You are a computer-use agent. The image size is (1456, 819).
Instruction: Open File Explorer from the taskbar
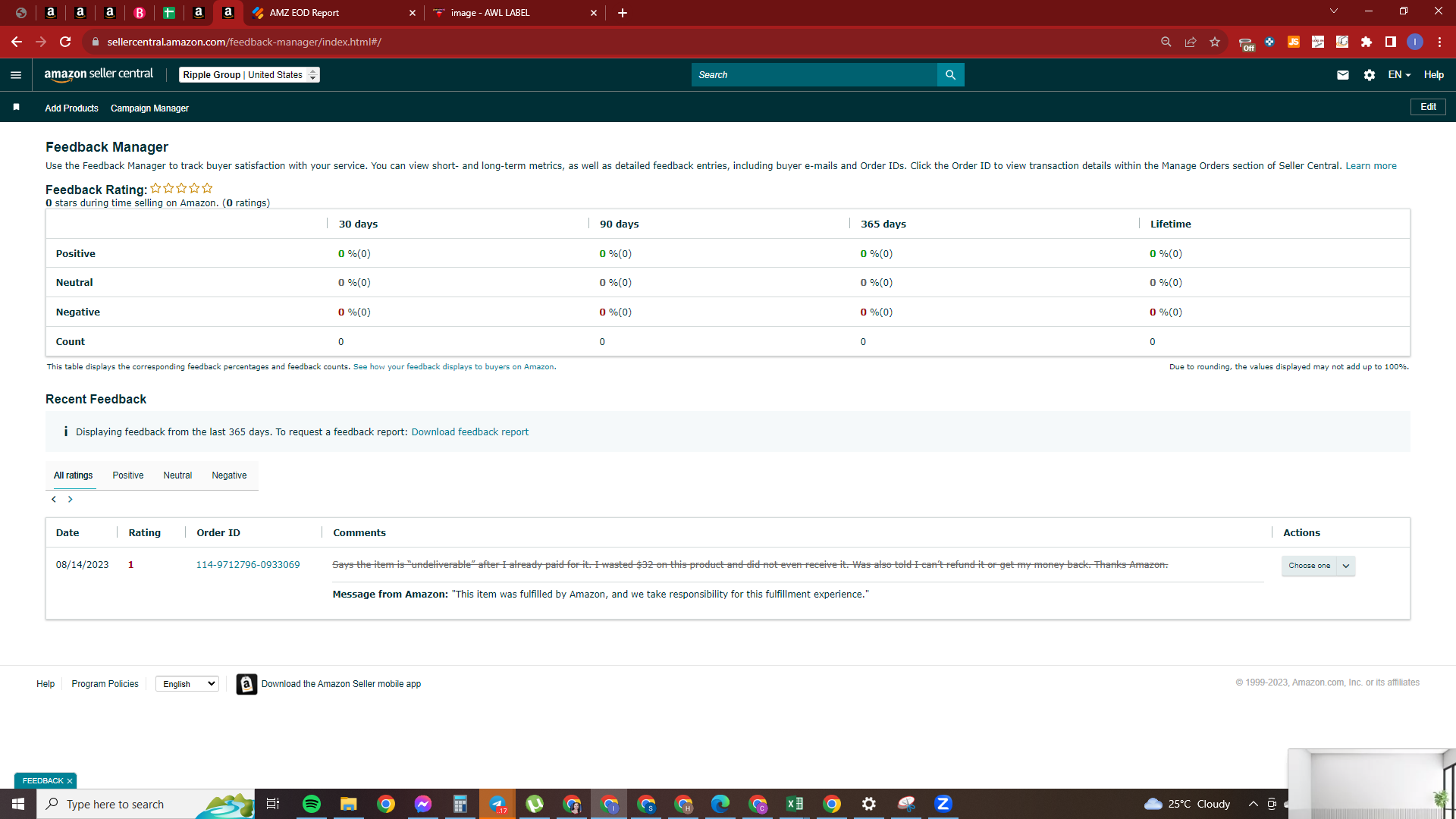(x=348, y=804)
